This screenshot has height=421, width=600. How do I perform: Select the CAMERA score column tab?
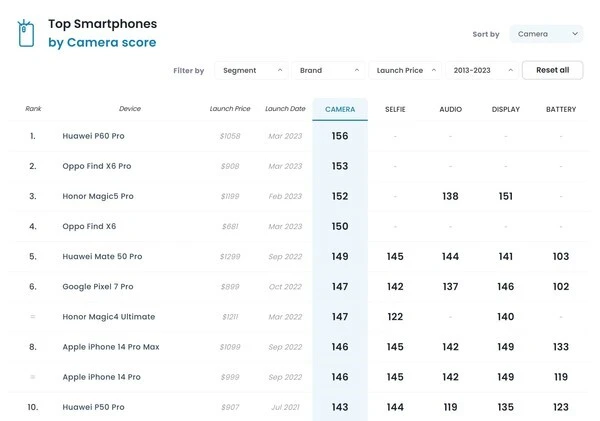340,109
